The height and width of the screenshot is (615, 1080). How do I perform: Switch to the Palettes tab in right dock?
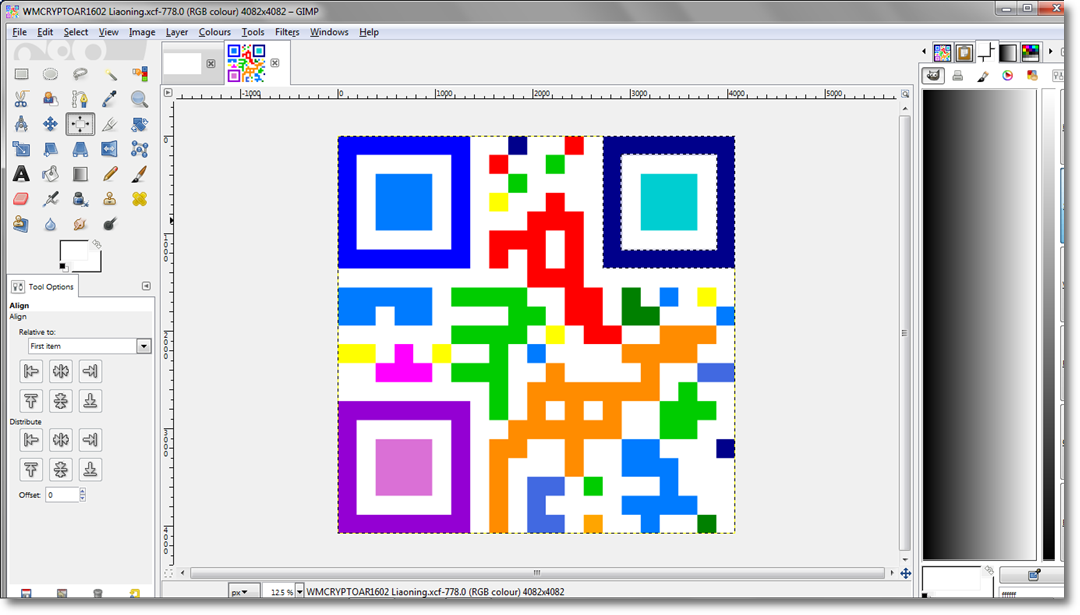pos(1030,52)
